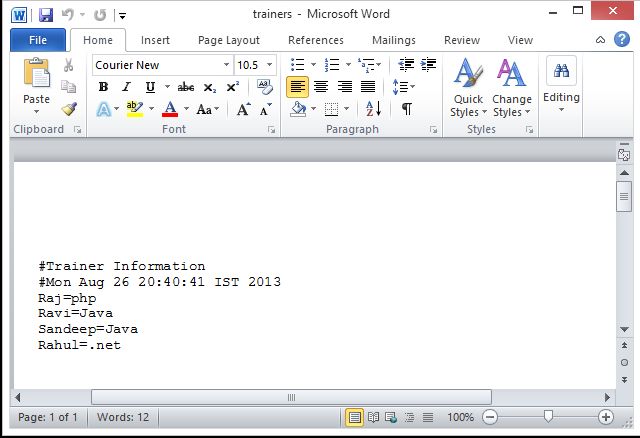Click Shading paint bucket icon
Image resolution: width=640 pixels, height=438 pixels.
pos(298,109)
